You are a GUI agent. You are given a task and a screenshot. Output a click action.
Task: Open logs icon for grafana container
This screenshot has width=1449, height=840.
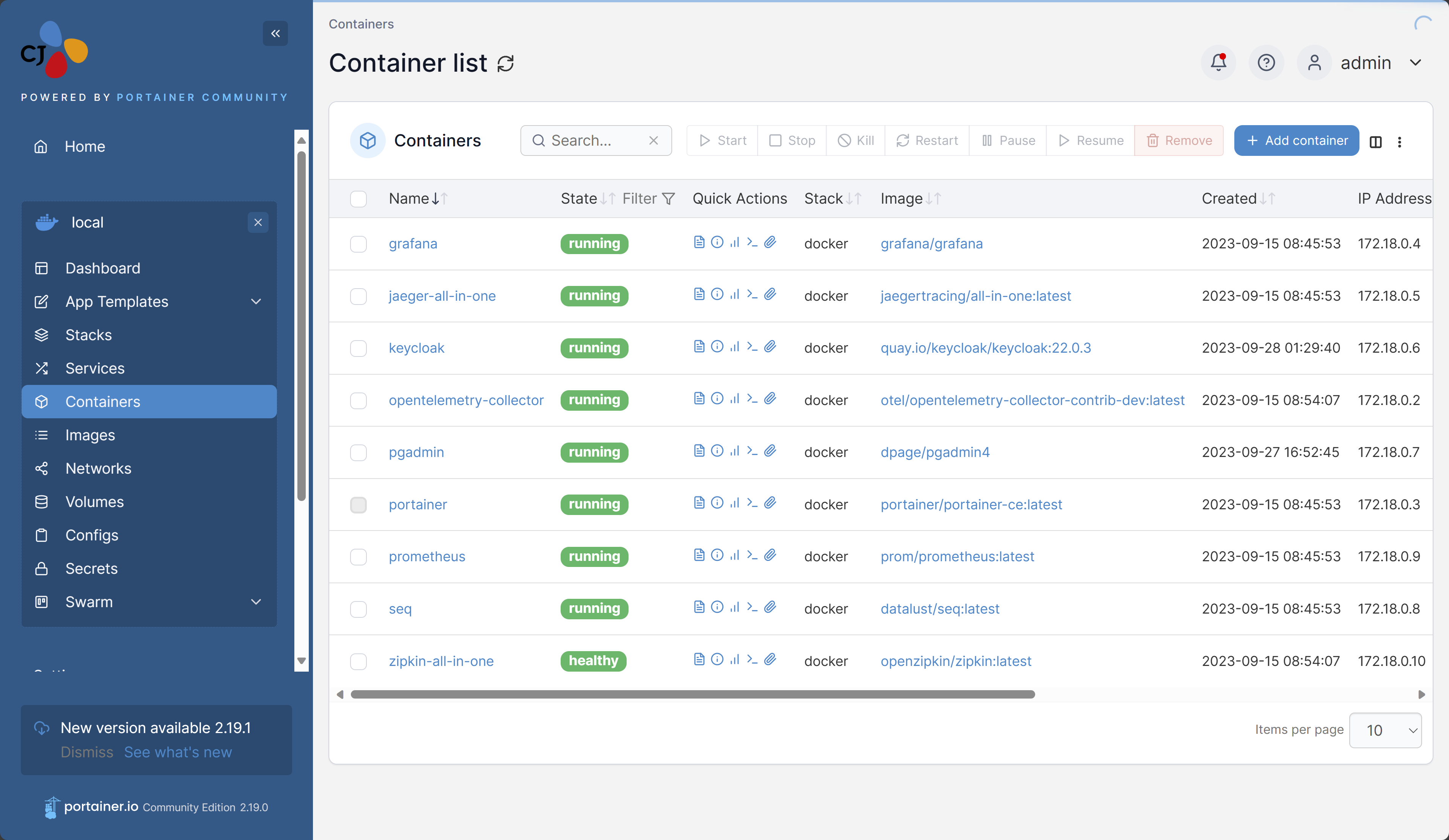tap(699, 242)
